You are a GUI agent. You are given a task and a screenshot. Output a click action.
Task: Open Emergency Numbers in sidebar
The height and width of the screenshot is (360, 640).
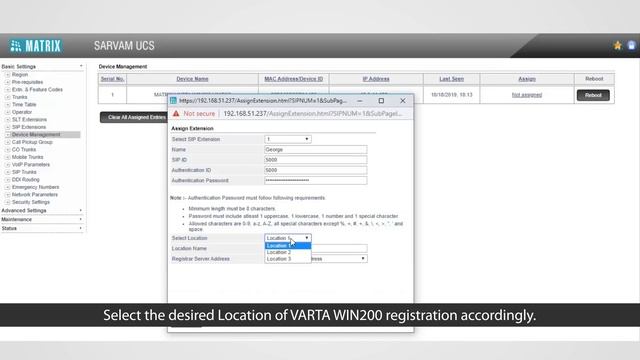36,187
